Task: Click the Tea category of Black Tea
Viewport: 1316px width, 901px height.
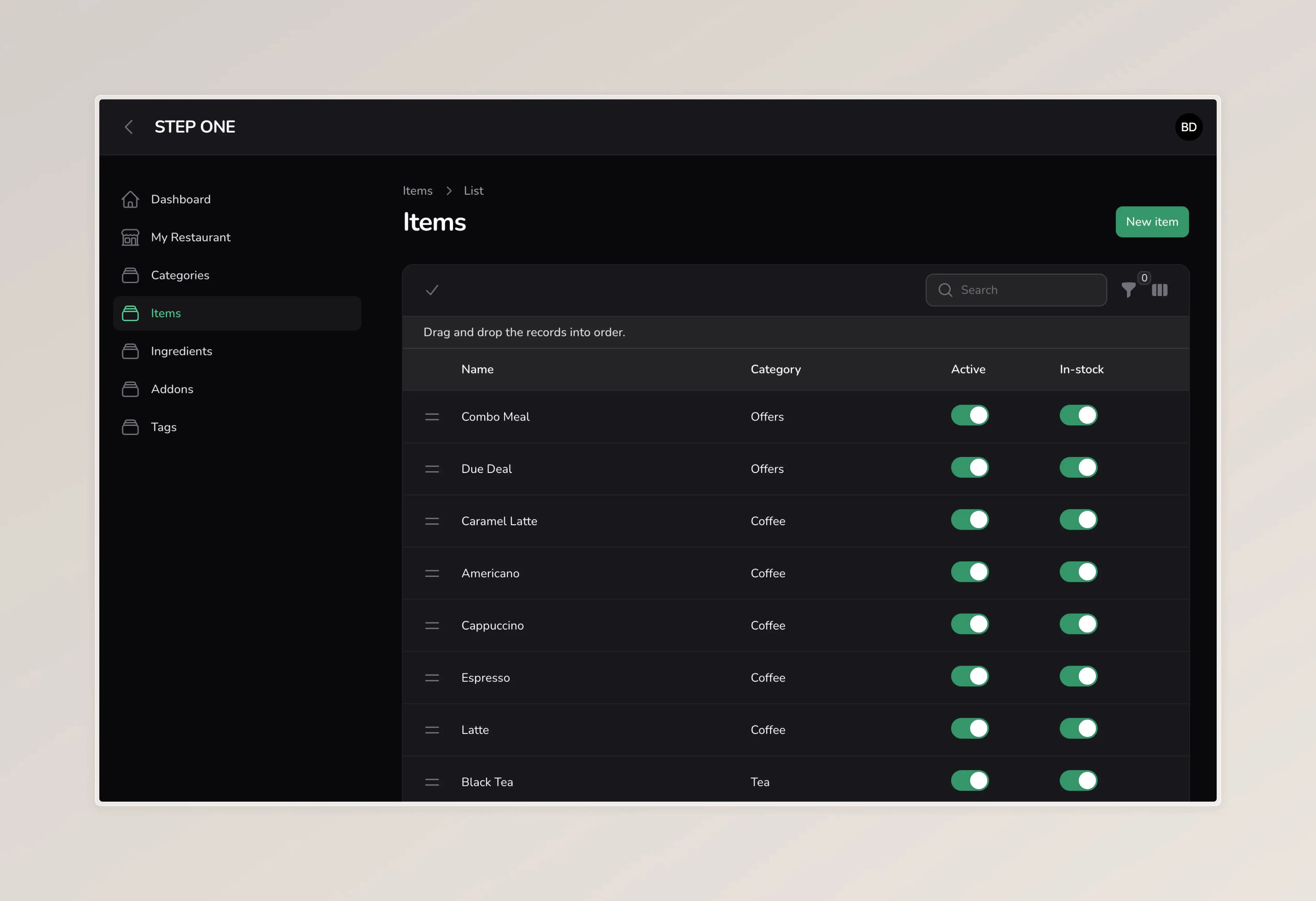Action: click(760, 782)
